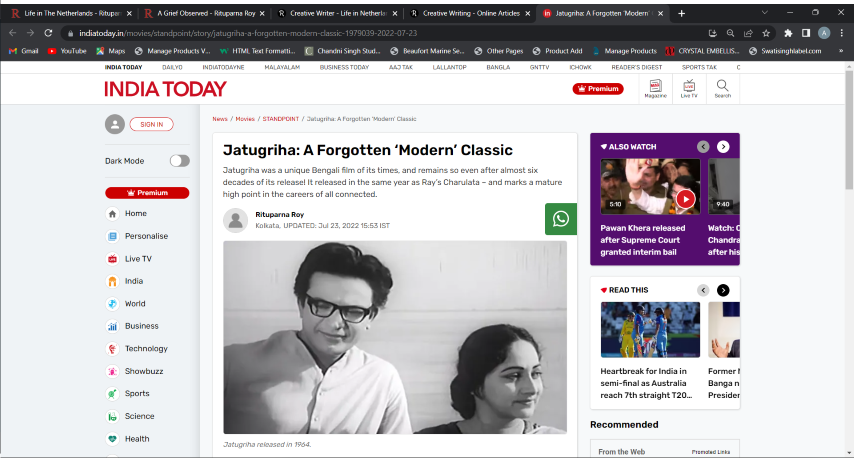Open the Live TV icon in header
Viewport: 854px width, 458px height.
pyautogui.click(x=689, y=88)
